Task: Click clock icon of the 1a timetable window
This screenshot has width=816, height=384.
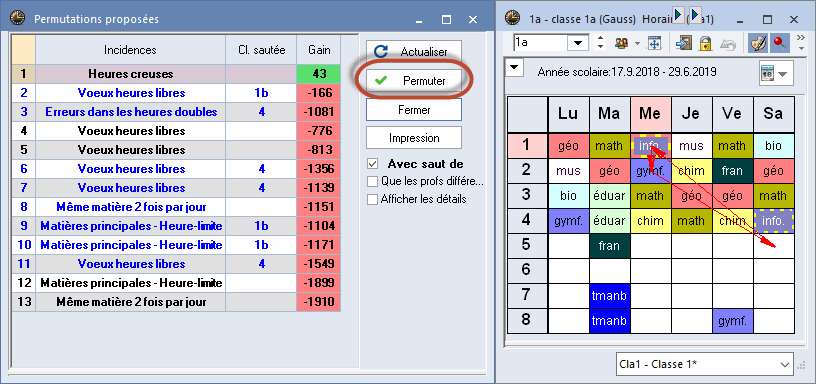Action: coord(513,19)
